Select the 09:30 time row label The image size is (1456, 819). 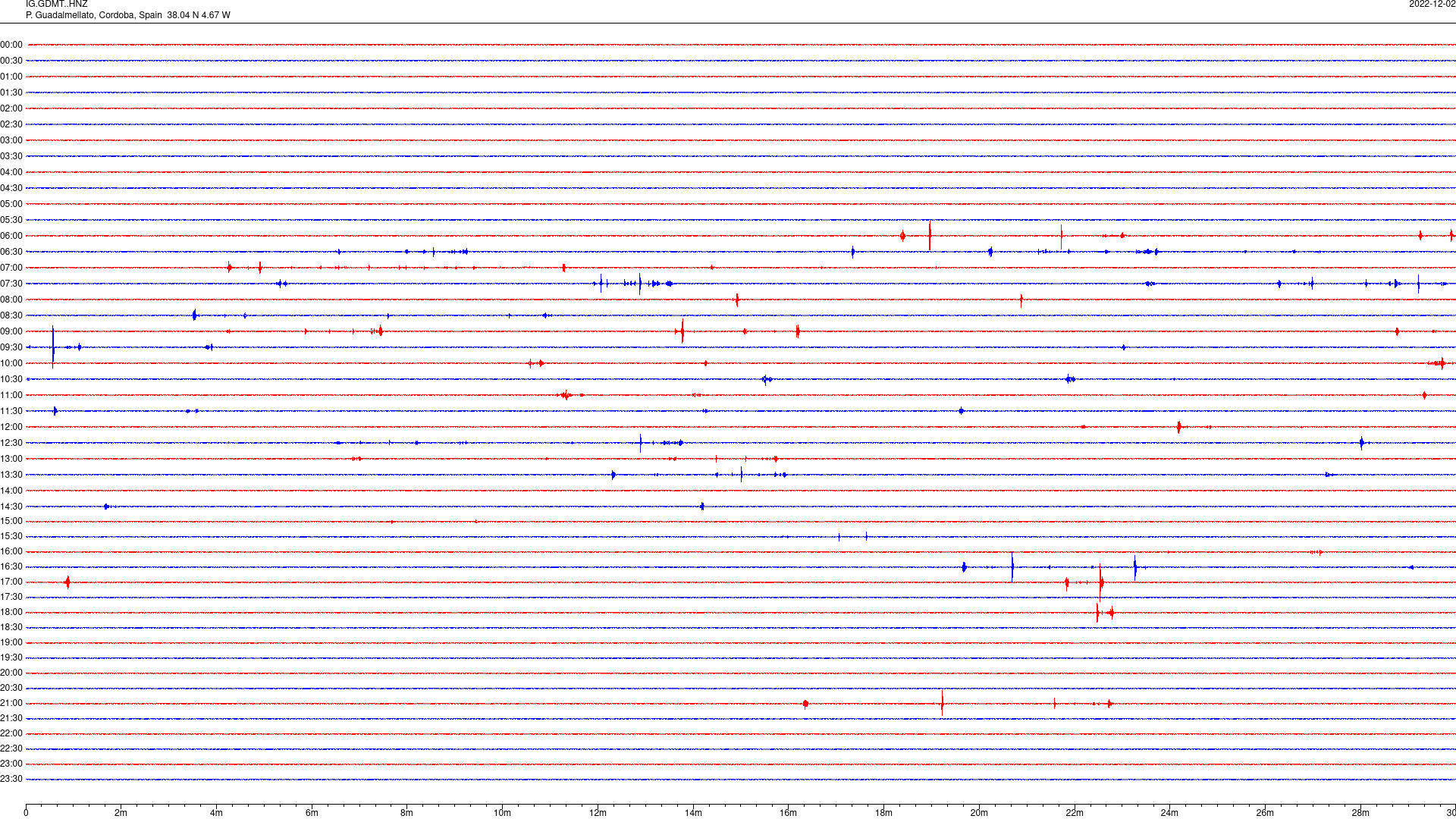pos(11,347)
